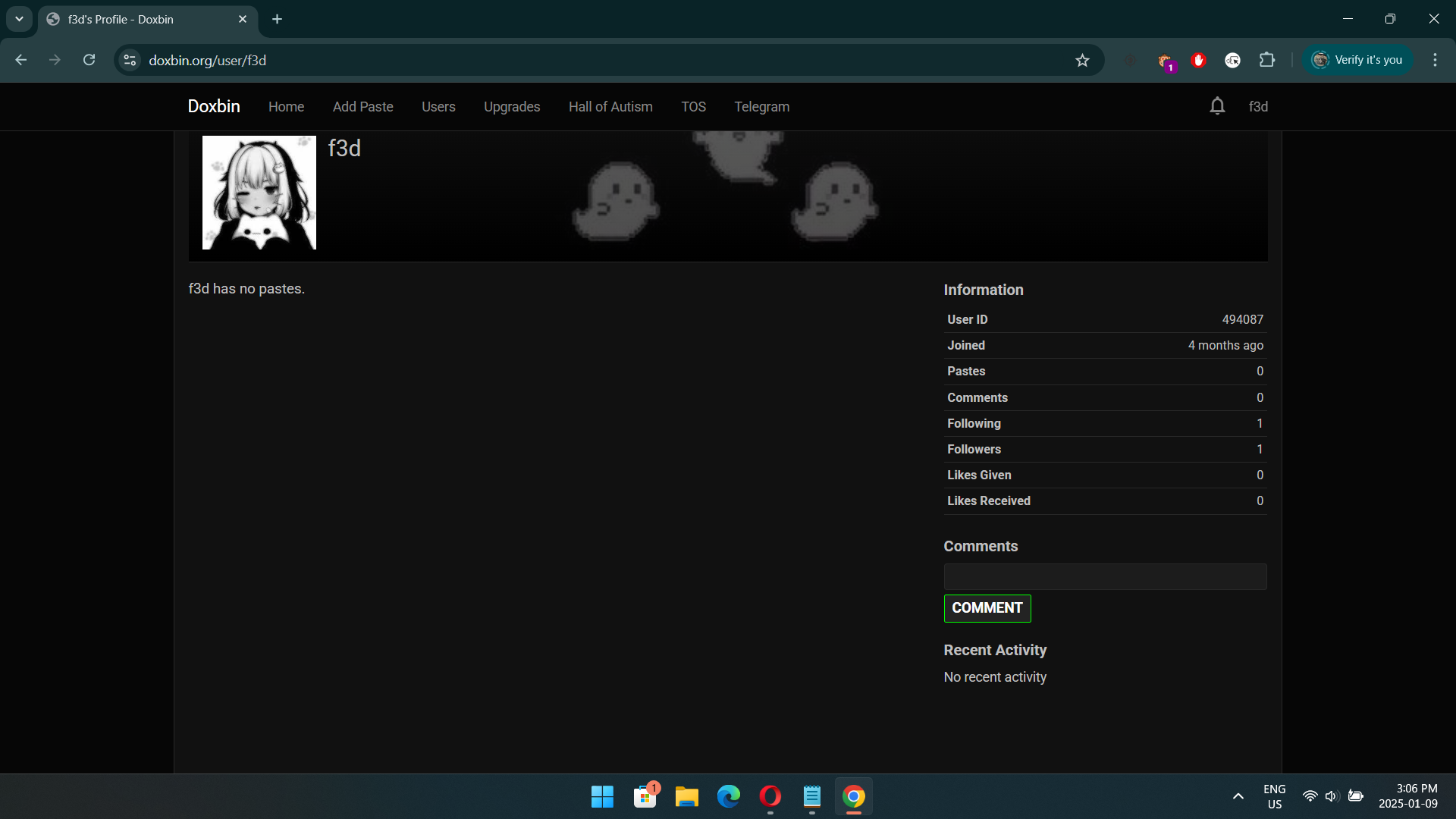Go back to previous page
1456x819 pixels.
click(20, 60)
